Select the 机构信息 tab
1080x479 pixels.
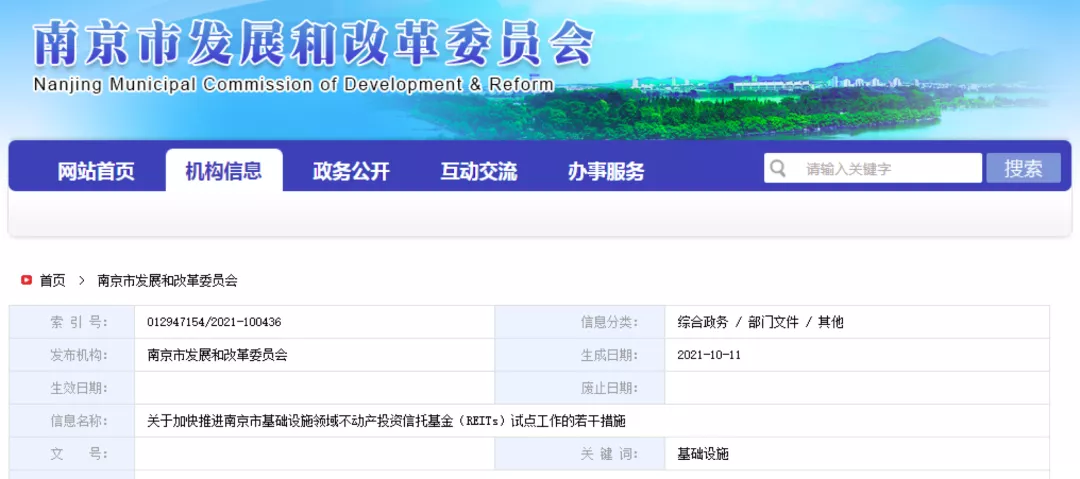coord(224,170)
